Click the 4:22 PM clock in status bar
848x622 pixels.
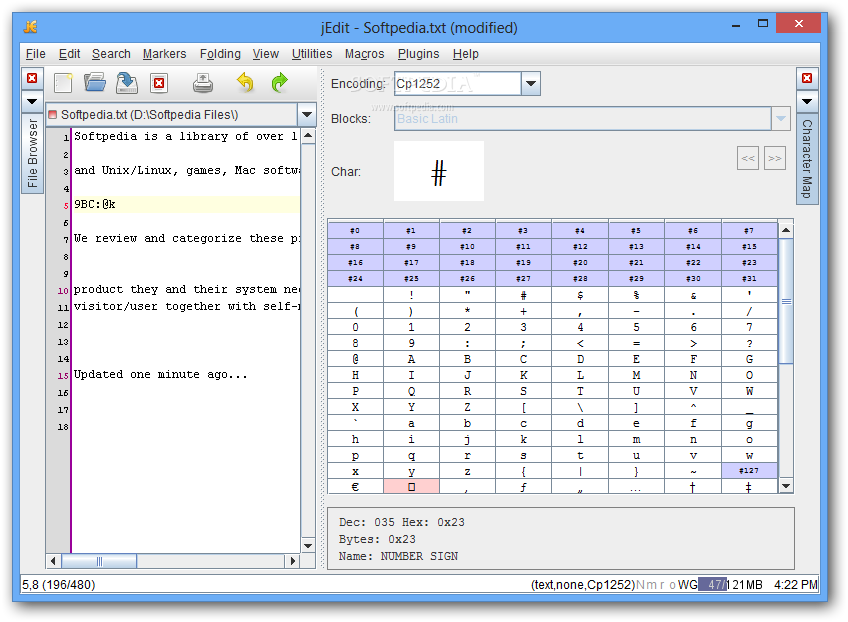tap(796, 585)
